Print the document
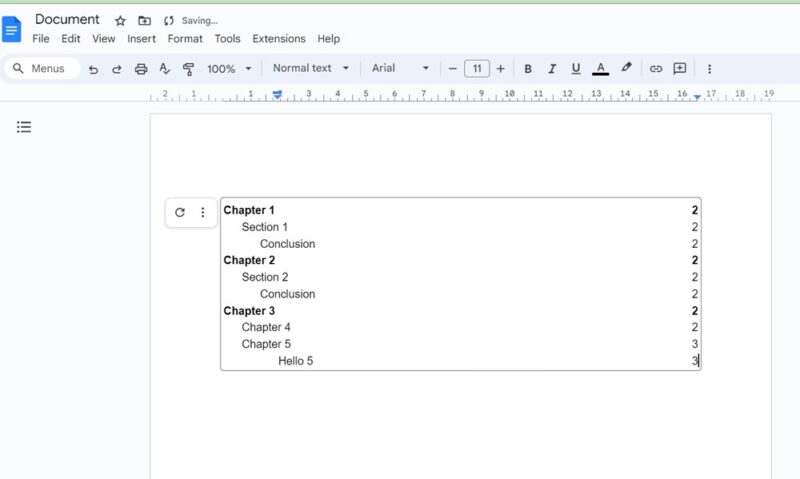 pyautogui.click(x=141, y=69)
